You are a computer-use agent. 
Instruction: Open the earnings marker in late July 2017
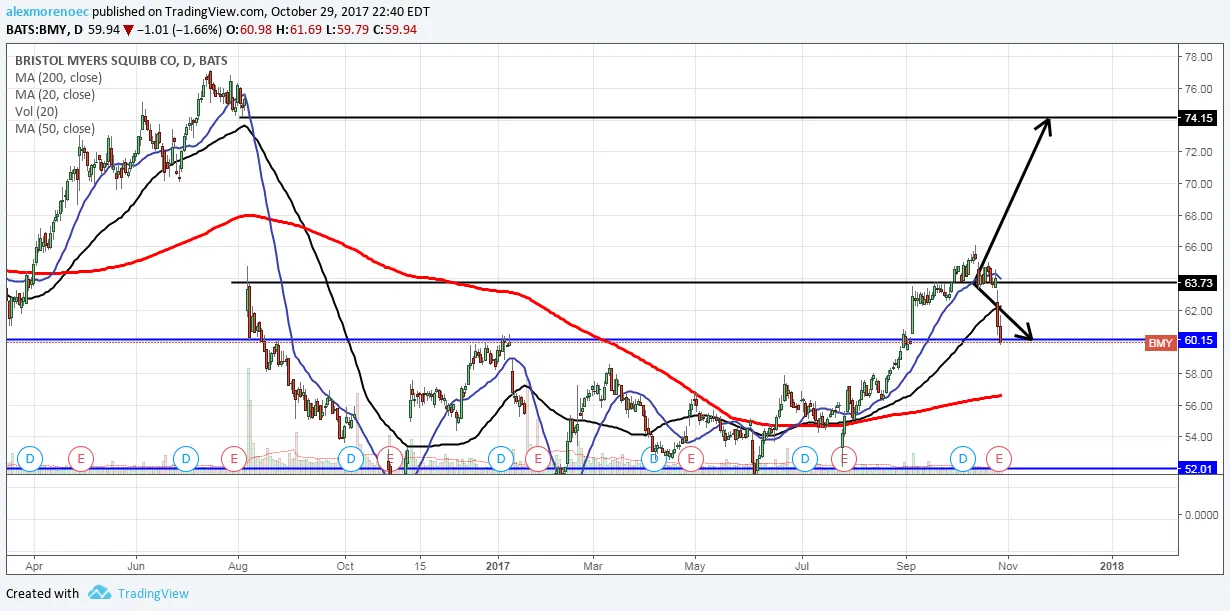(845, 459)
